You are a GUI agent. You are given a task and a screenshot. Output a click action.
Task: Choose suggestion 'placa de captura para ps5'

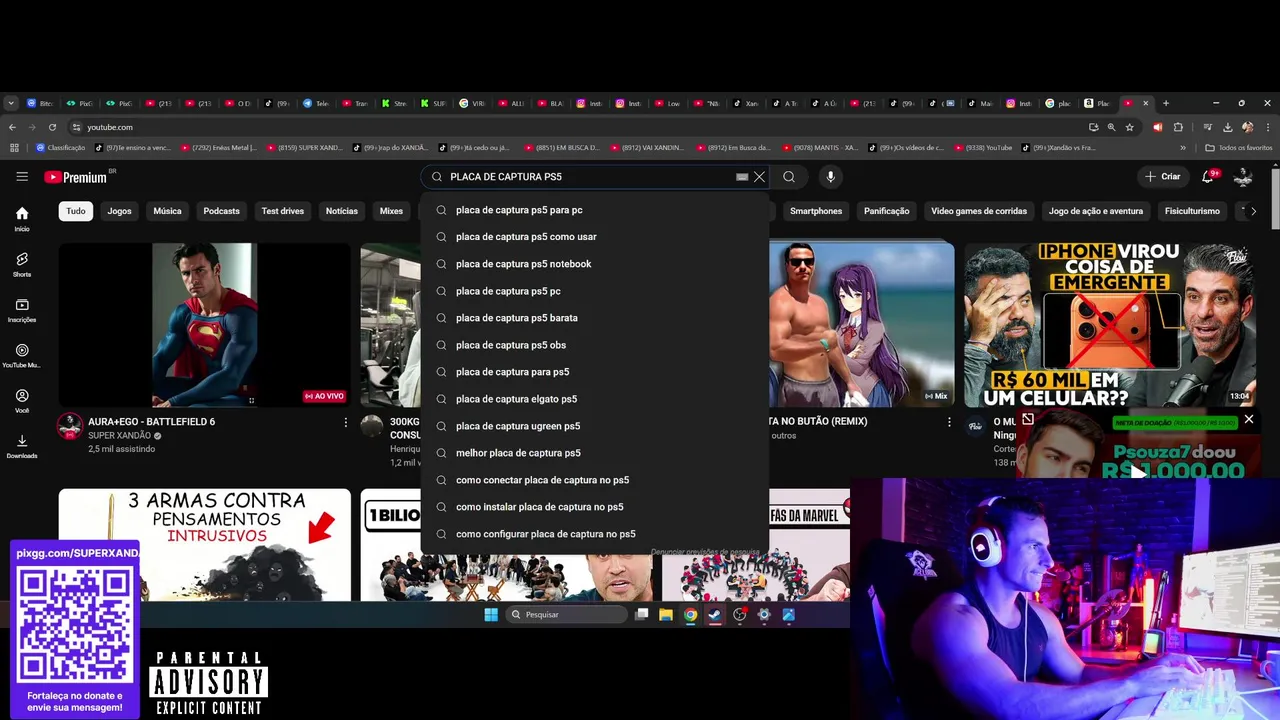595,372
